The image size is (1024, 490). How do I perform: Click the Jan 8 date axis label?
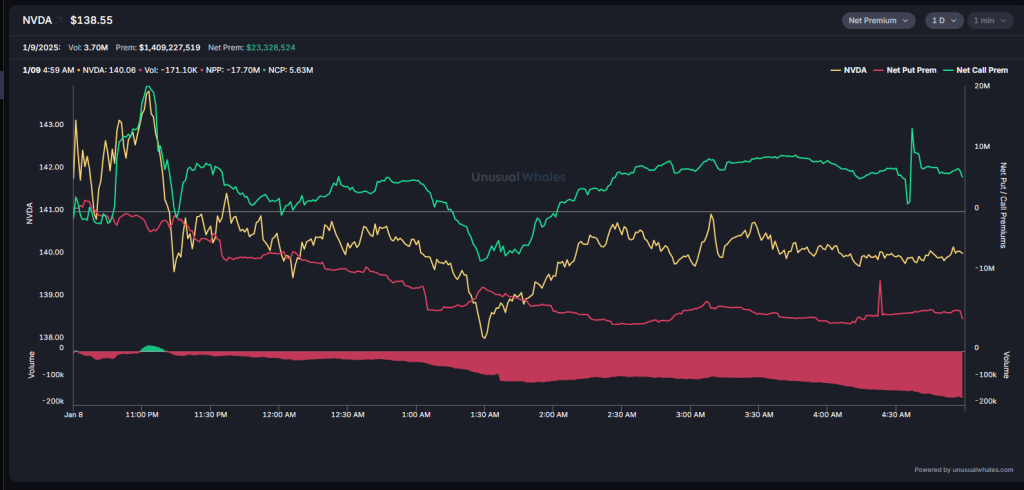click(73, 413)
